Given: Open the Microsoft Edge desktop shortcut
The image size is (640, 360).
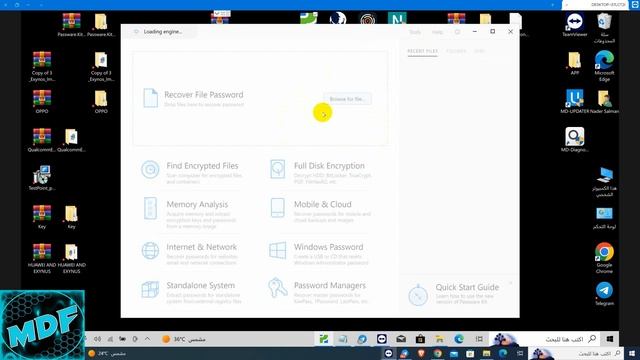Looking at the screenshot, I should coord(604,66).
